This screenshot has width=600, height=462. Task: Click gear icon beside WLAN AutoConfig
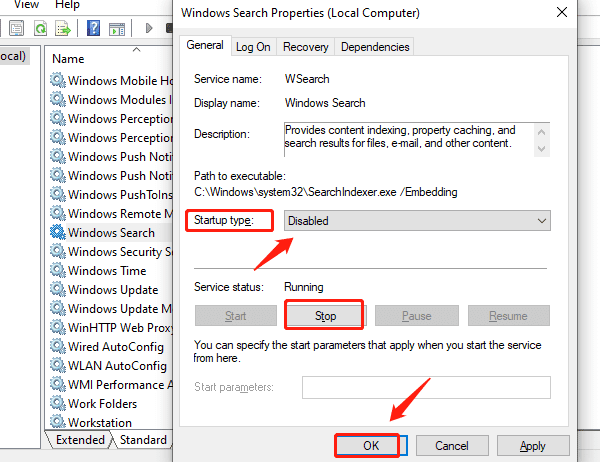coord(58,365)
